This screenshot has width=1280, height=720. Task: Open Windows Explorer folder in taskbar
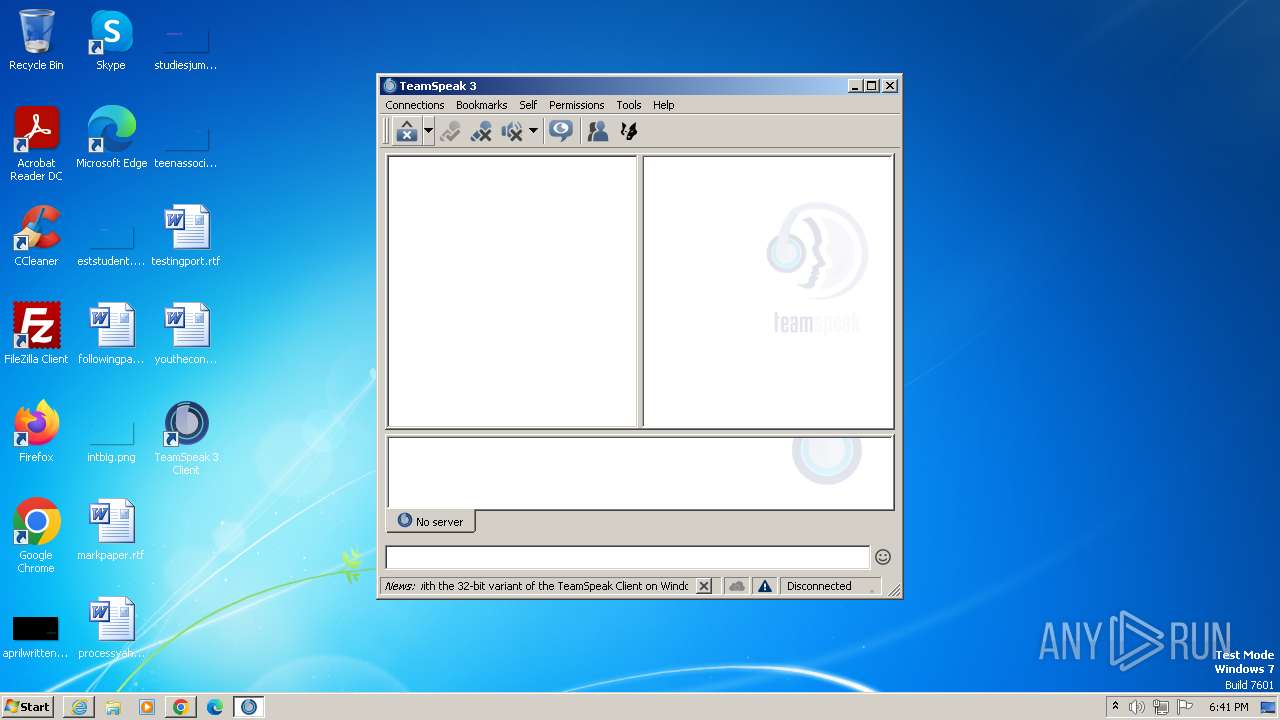(x=113, y=707)
